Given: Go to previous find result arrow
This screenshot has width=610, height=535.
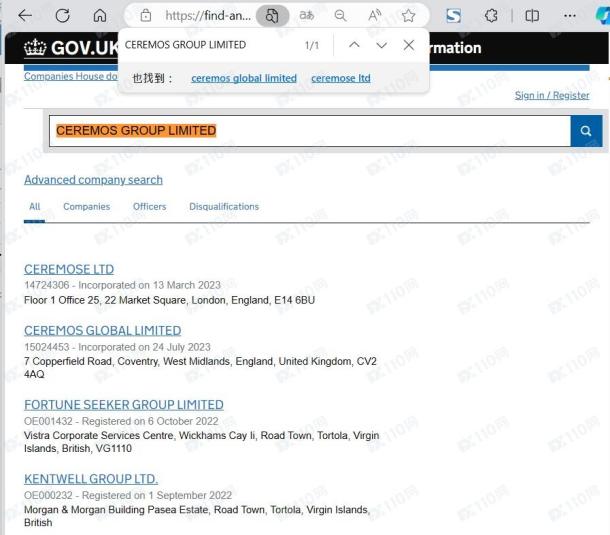Looking at the screenshot, I should [354, 45].
